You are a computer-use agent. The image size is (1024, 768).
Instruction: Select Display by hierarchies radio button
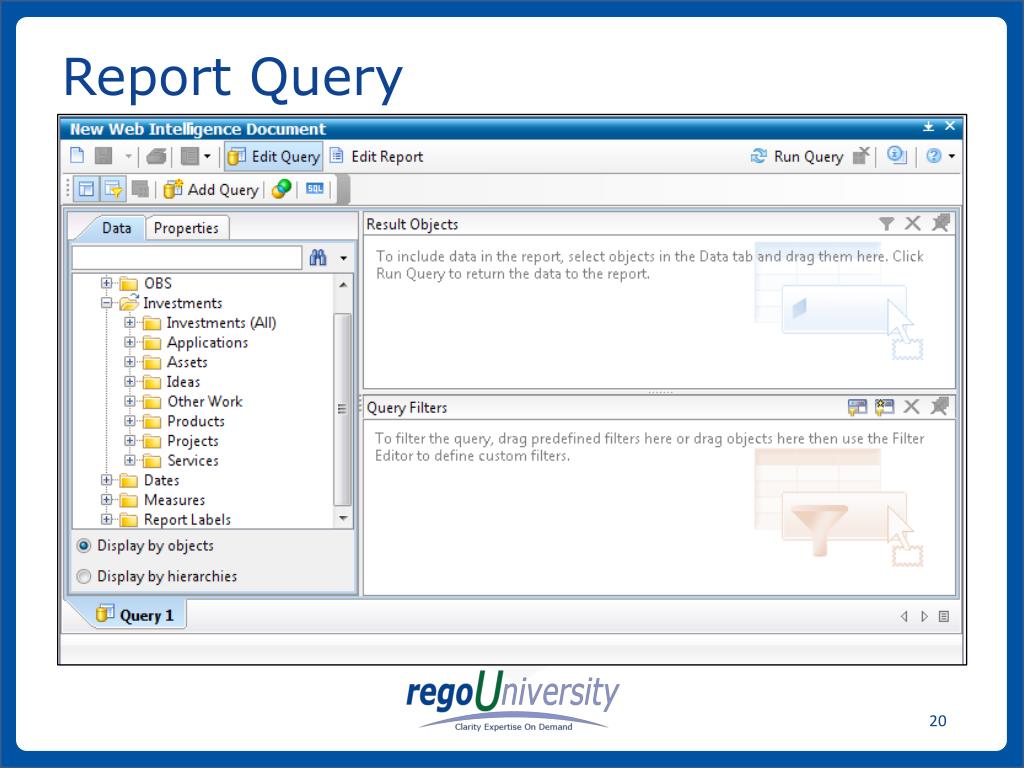coord(84,577)
